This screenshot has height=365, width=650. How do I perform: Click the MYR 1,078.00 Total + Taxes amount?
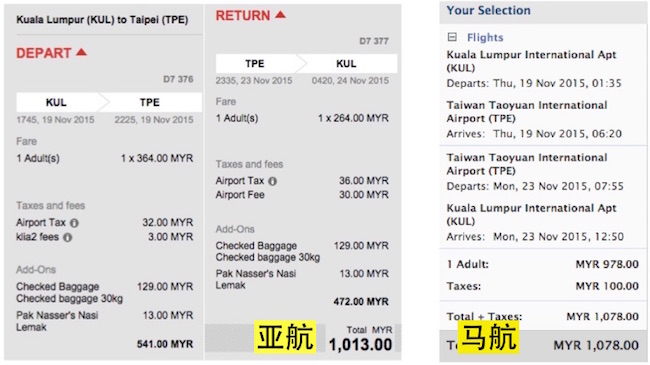pyautogui.click(x=602, y=316)
